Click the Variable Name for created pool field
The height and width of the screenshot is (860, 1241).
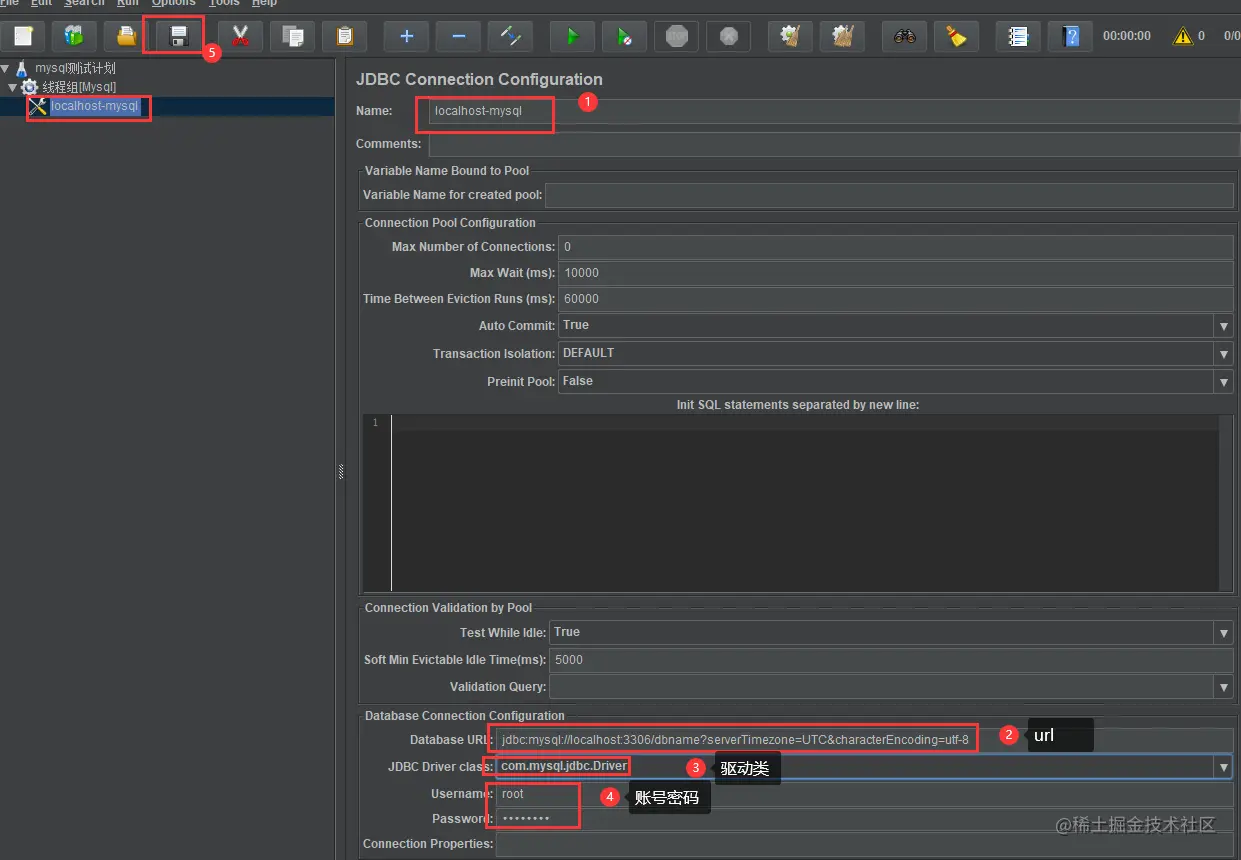[x=889, y=195]
